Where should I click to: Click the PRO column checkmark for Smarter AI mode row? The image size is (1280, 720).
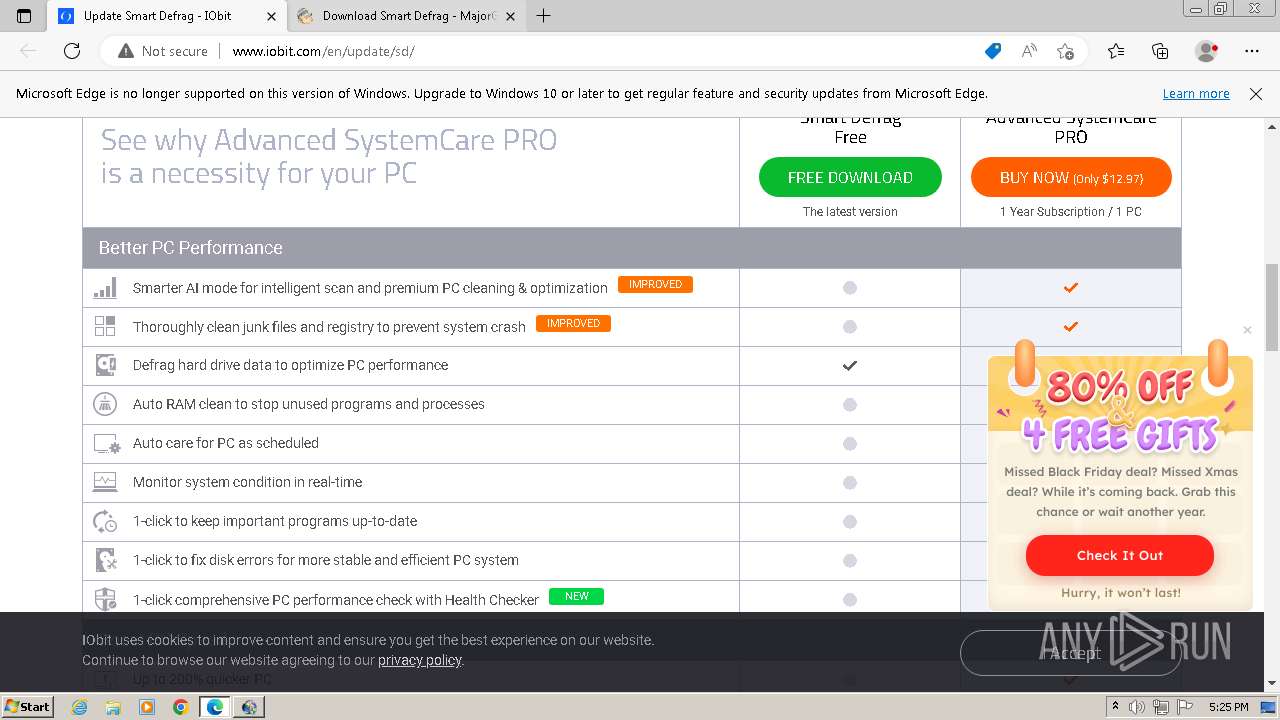[x=1071, y=288]
